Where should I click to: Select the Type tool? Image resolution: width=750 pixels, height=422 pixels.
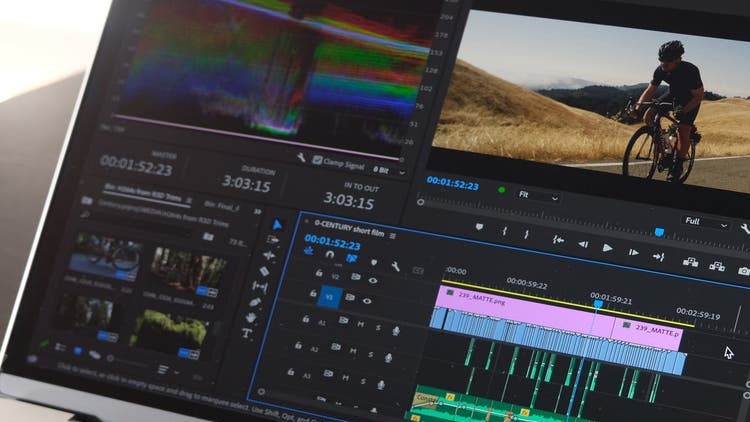(247, 334)
